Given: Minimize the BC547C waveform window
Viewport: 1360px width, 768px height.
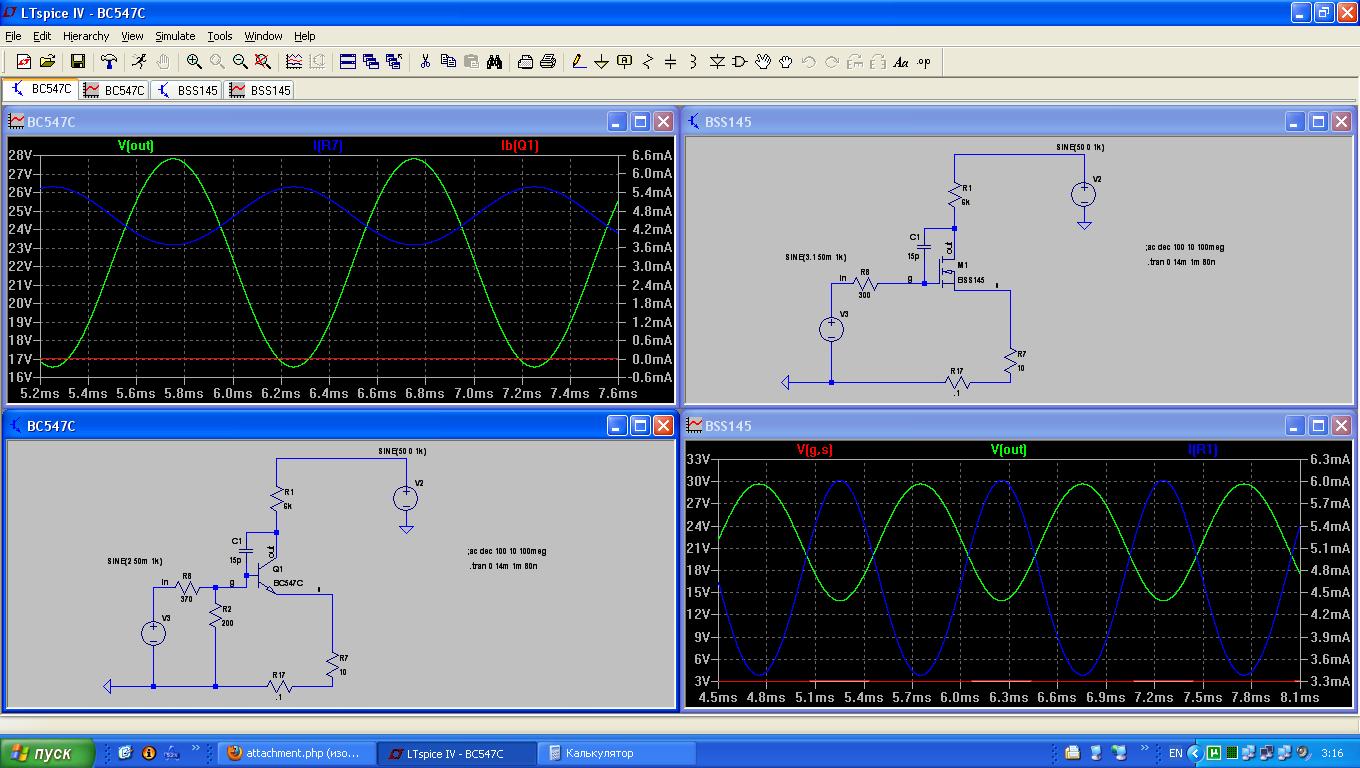Looking at the screenshot, I should click(616, 121).
